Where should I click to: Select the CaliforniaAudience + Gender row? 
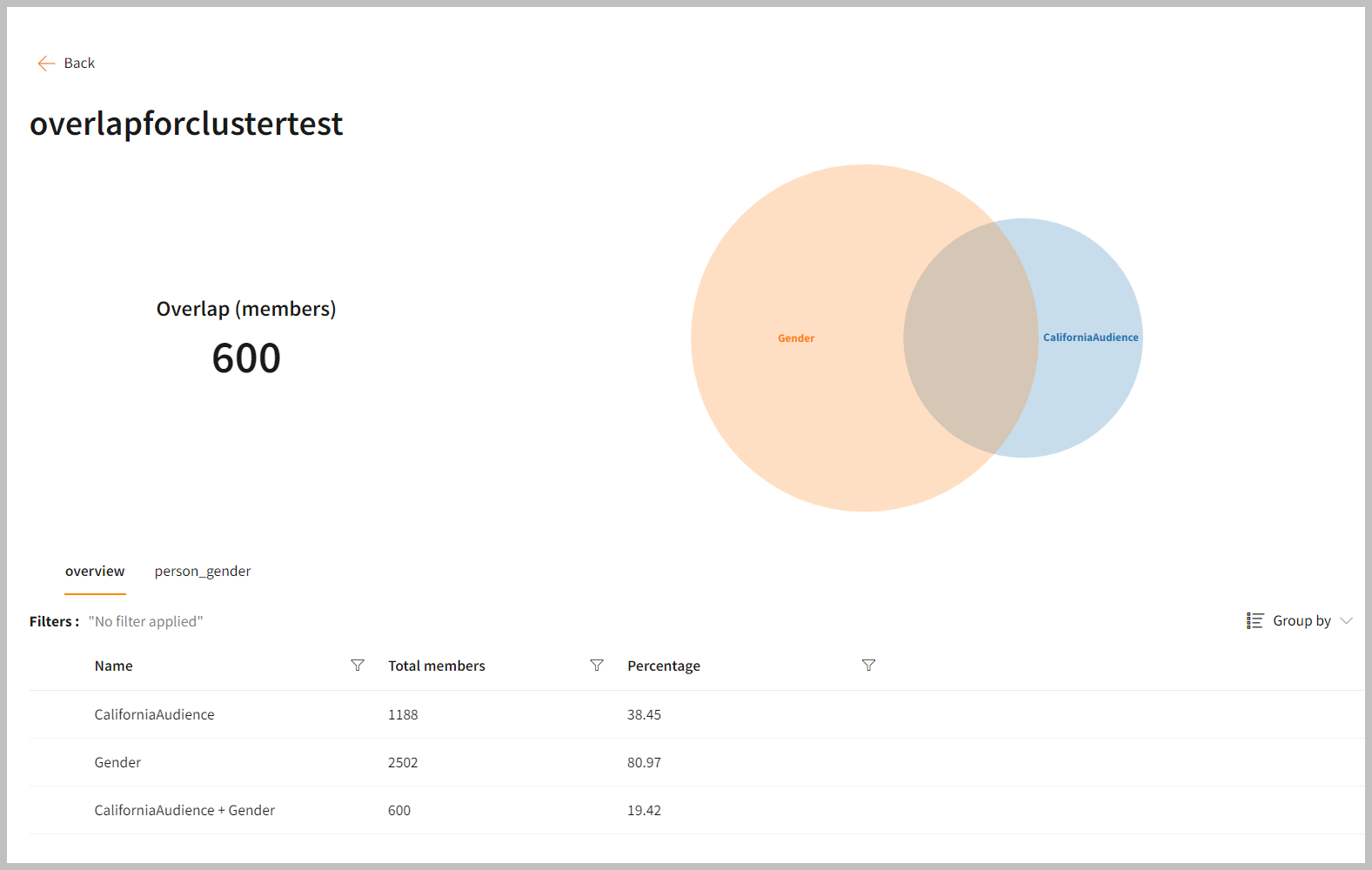(x=184, y=811)
